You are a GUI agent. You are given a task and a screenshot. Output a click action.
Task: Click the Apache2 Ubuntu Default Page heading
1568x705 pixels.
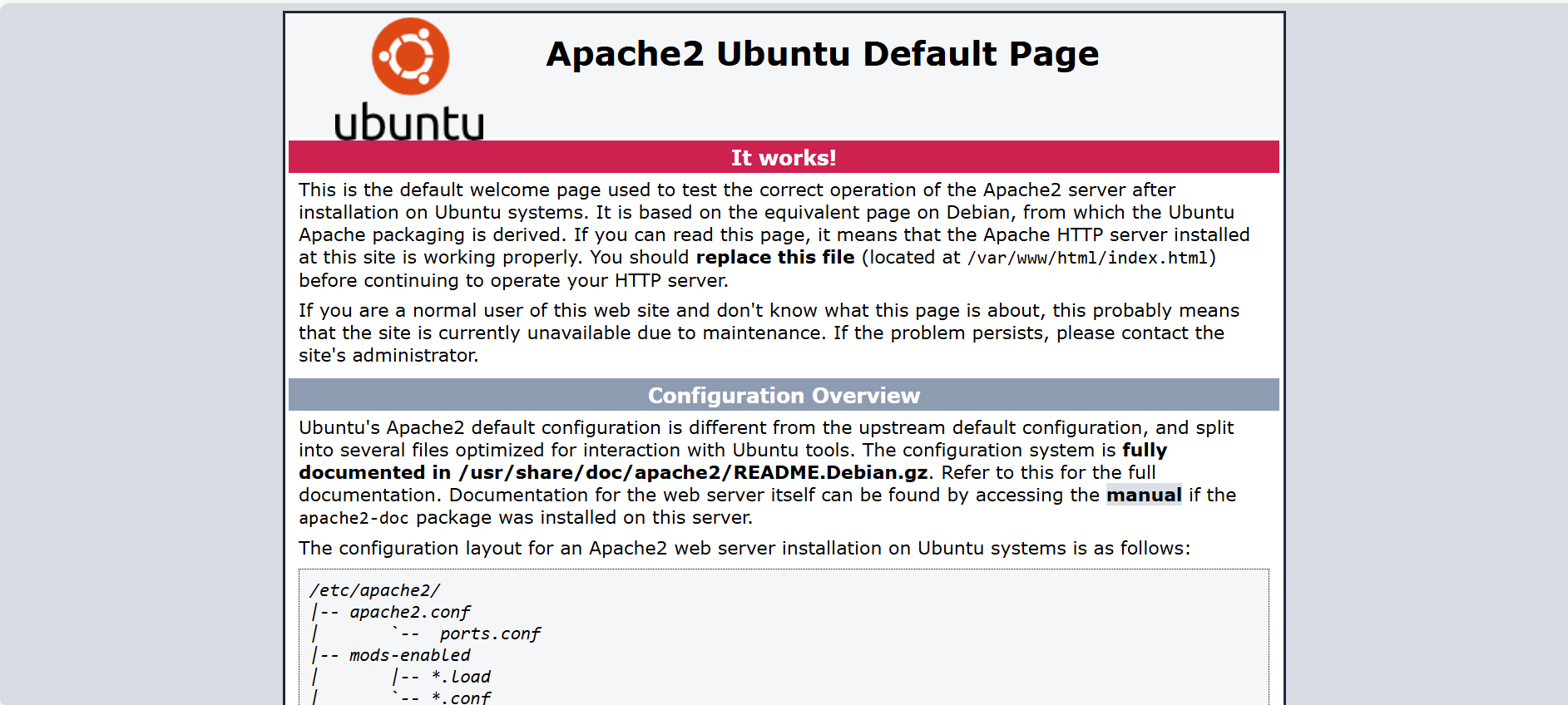822,54
